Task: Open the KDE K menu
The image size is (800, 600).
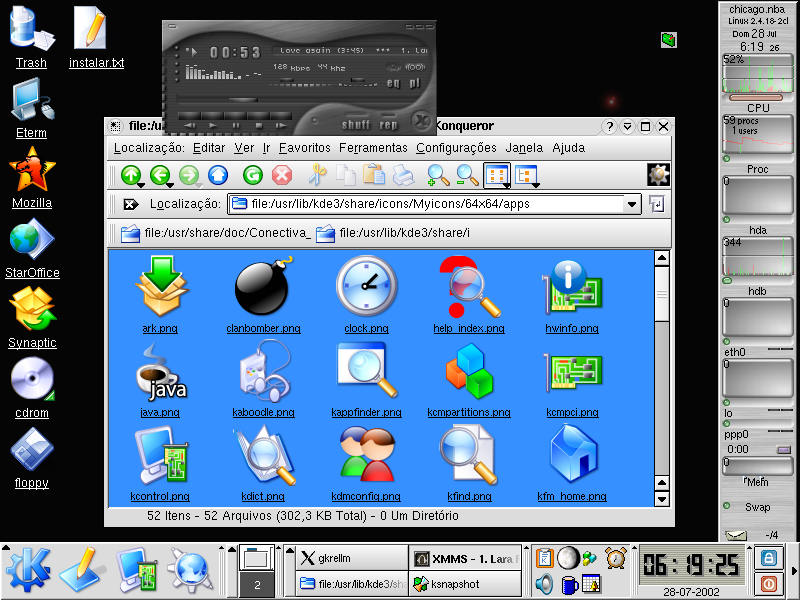Action: [28, 570]
